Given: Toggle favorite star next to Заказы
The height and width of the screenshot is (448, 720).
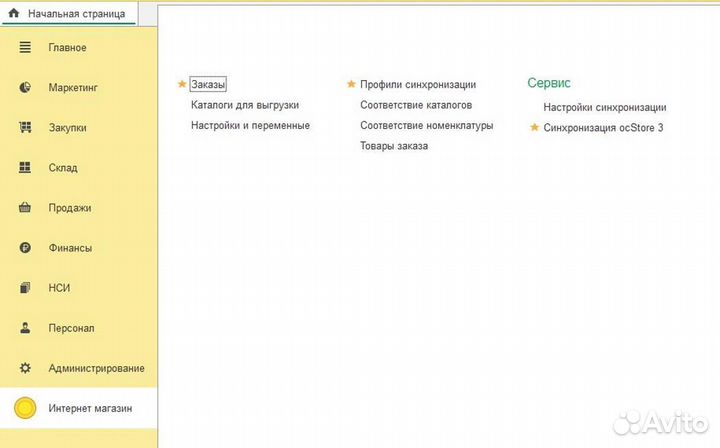Looking at the screenshot, I should [182, 84].
